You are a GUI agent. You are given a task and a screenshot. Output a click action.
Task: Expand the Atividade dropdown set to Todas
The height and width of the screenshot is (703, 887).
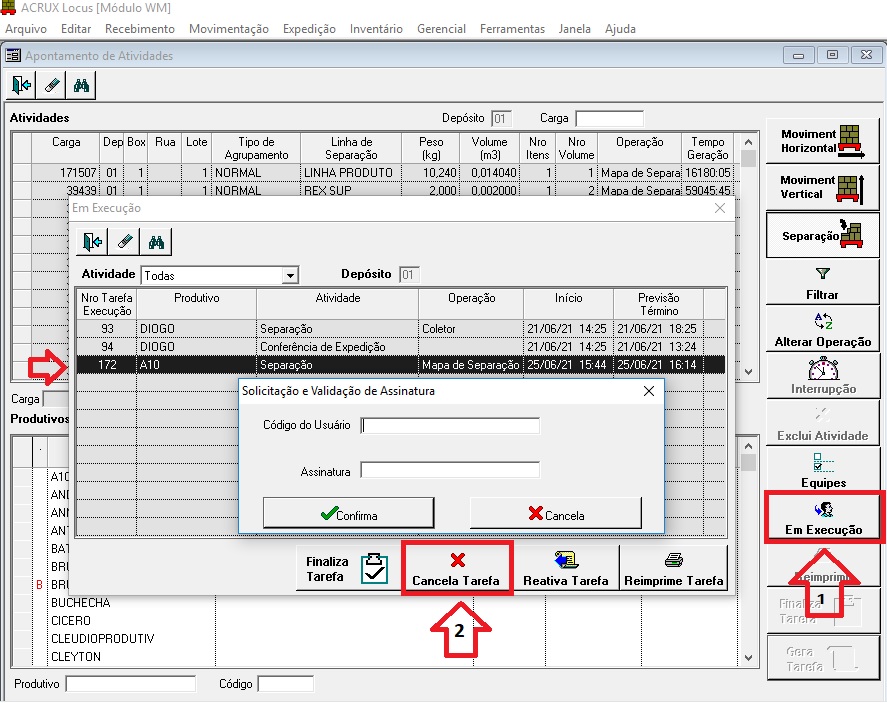pos(290,275)
